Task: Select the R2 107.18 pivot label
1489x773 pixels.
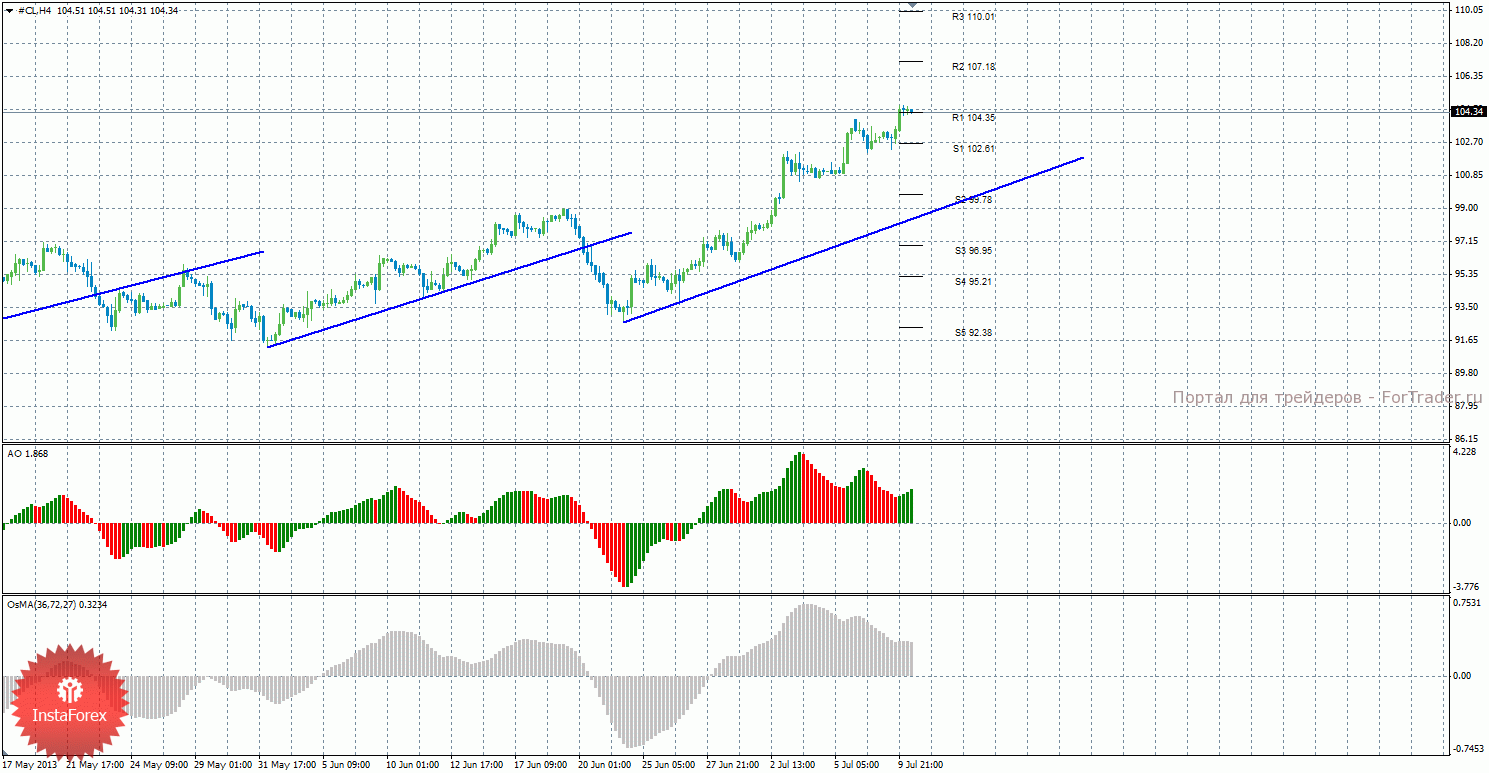Action: [973, 67]
